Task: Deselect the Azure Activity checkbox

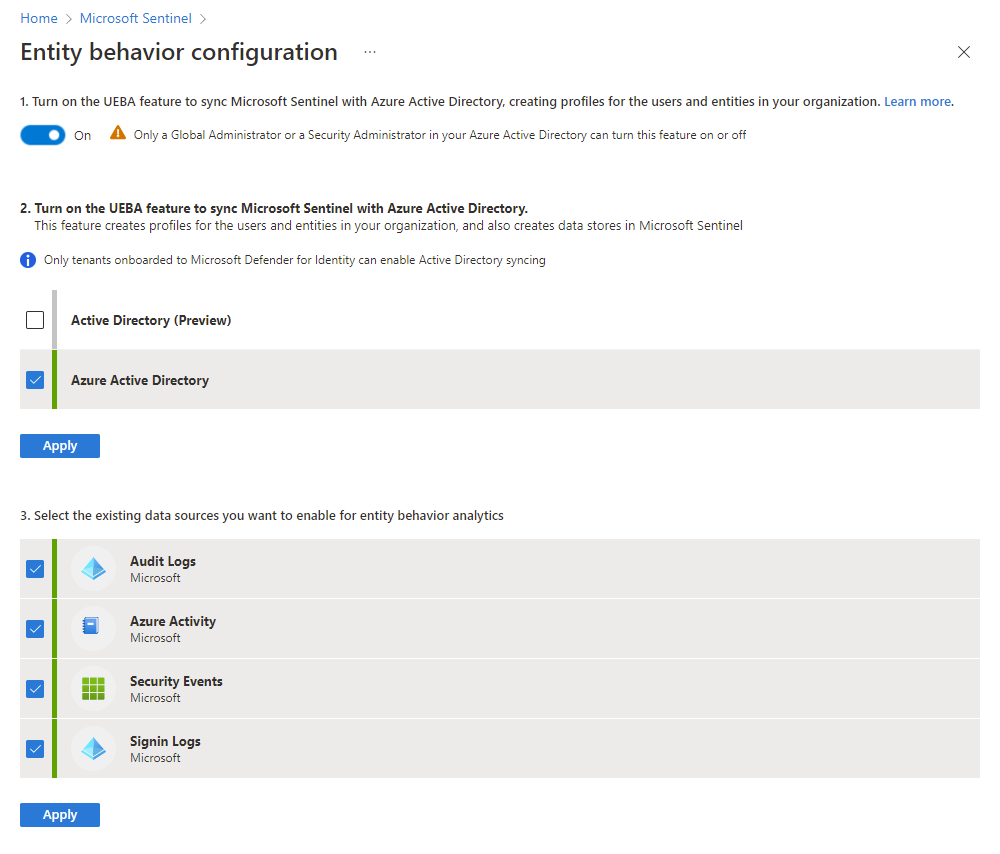Action: [35, 629]
